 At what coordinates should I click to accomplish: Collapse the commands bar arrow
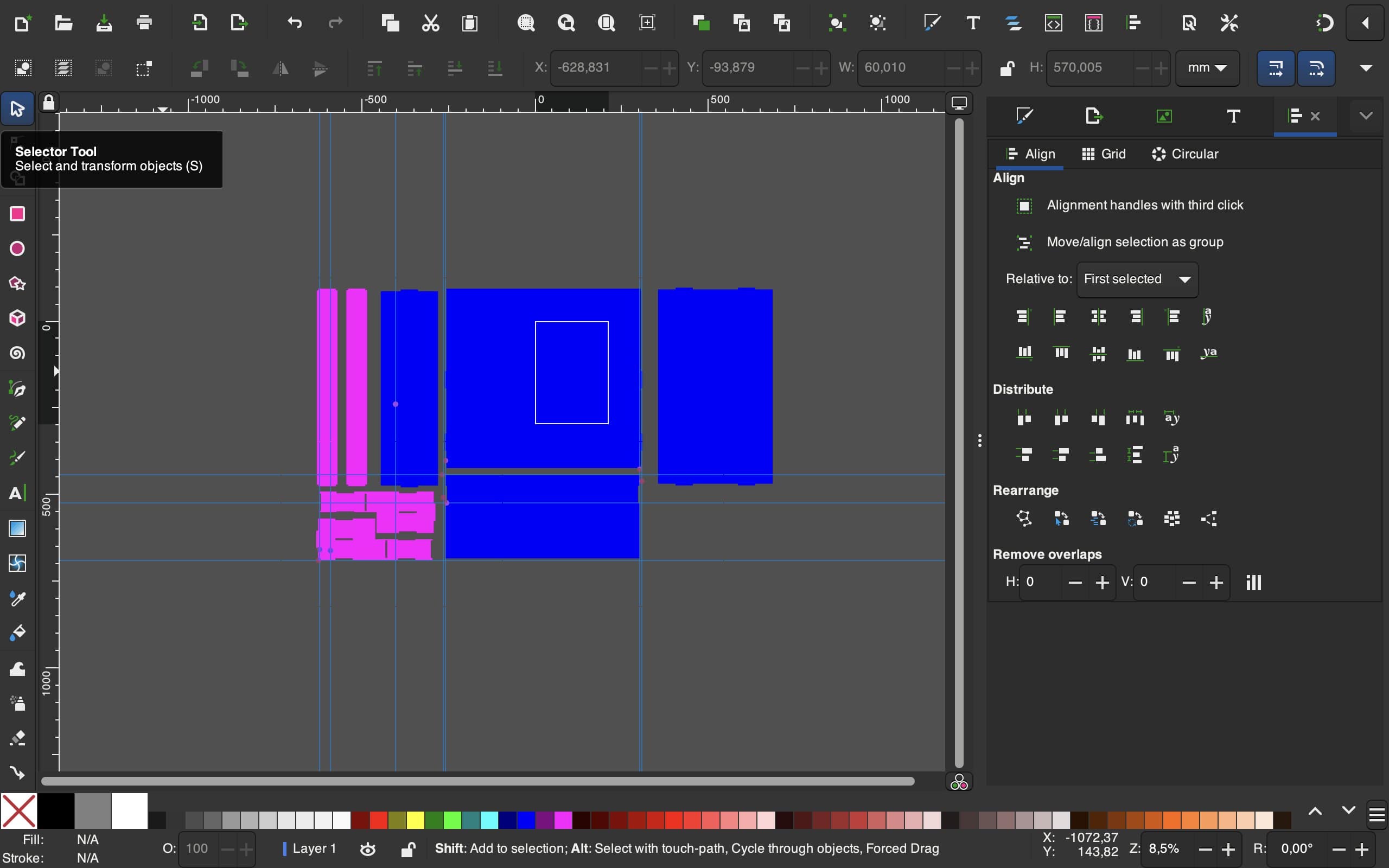pos(1366,23)
